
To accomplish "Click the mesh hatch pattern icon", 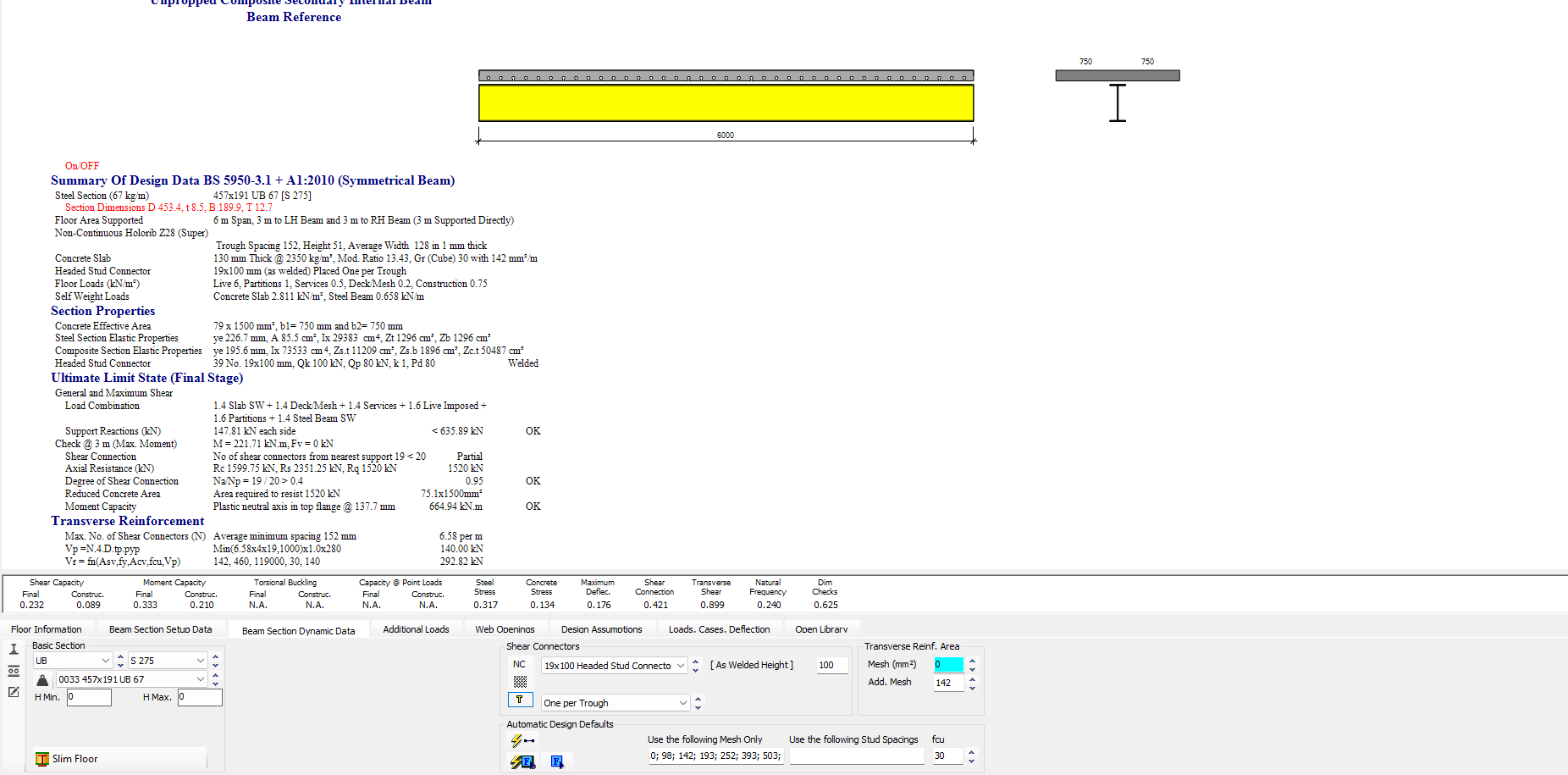I will click(520, 682).
